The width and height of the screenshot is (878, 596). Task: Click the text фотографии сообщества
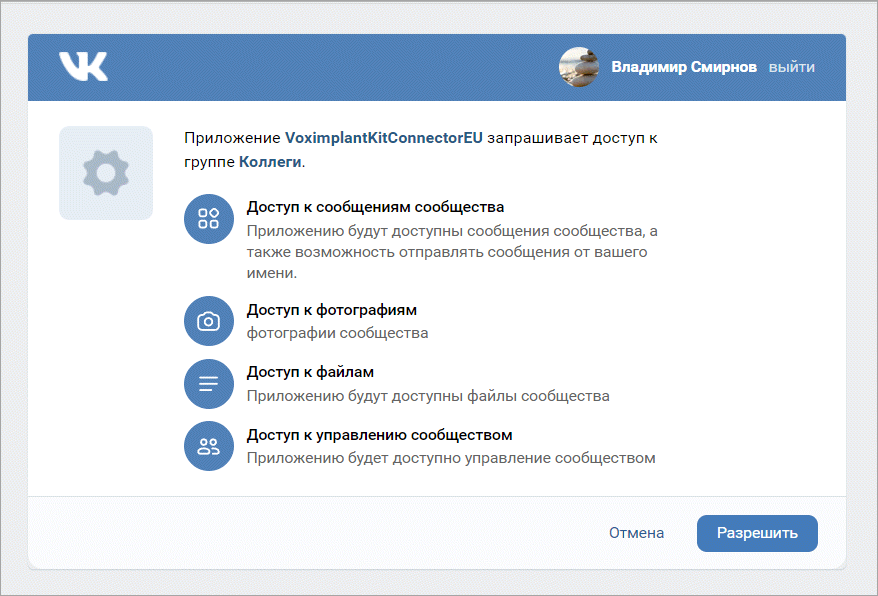(338, 333)
